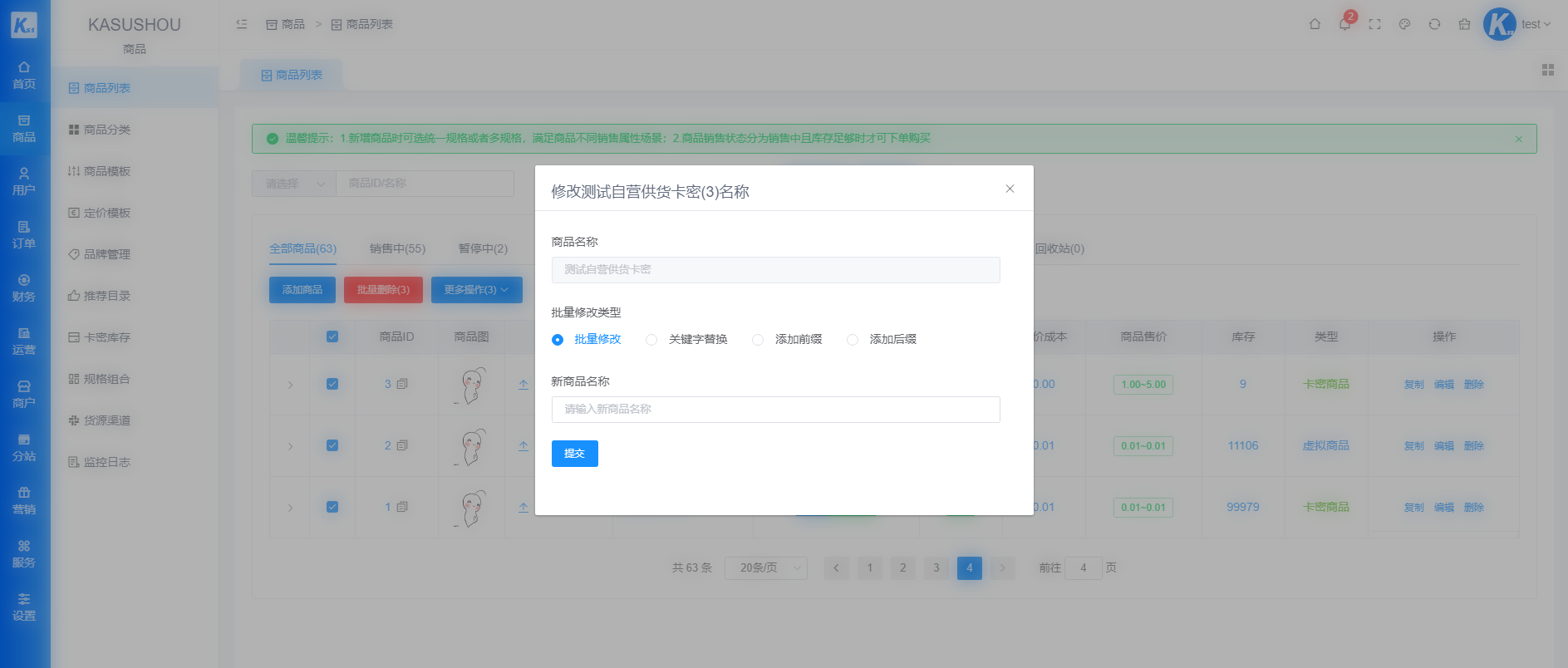
Task: Switch to 全部商品(63) tab
Action: coord(302,248)
